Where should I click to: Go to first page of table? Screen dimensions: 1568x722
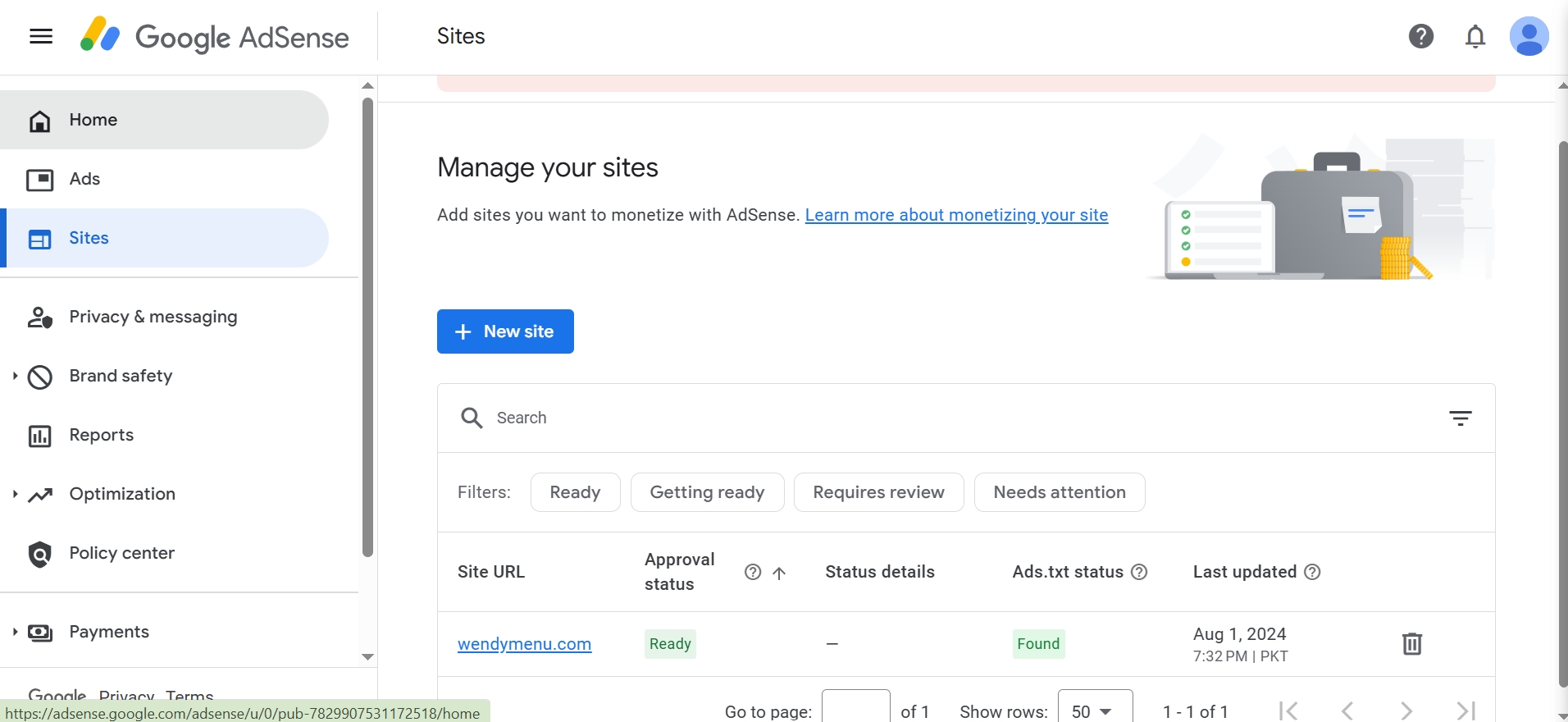click(x=1288, y=711)
